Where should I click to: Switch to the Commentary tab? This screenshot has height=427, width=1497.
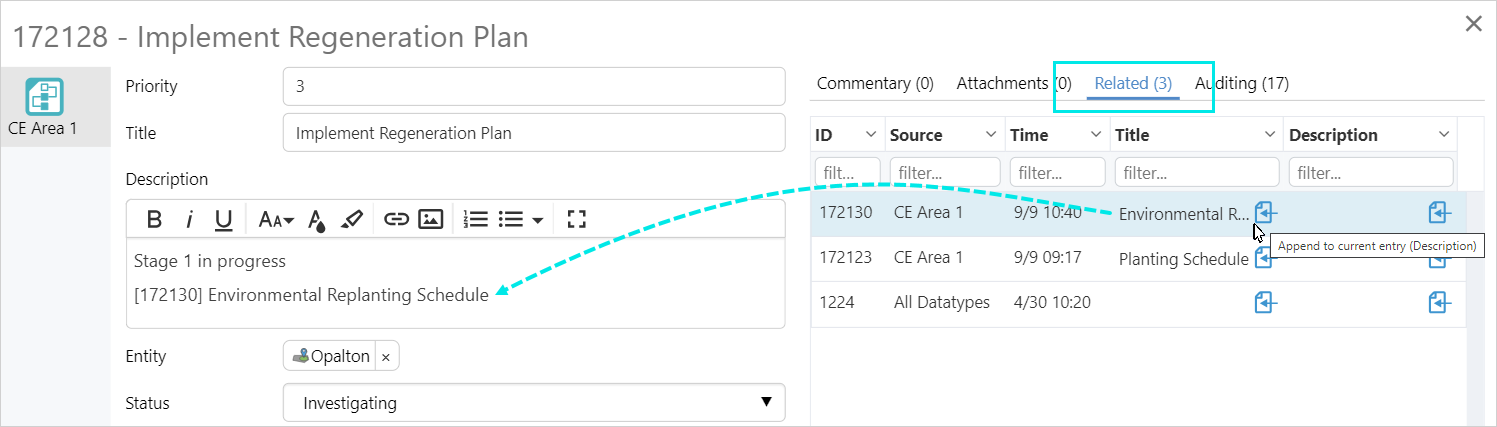click(875, 84)
